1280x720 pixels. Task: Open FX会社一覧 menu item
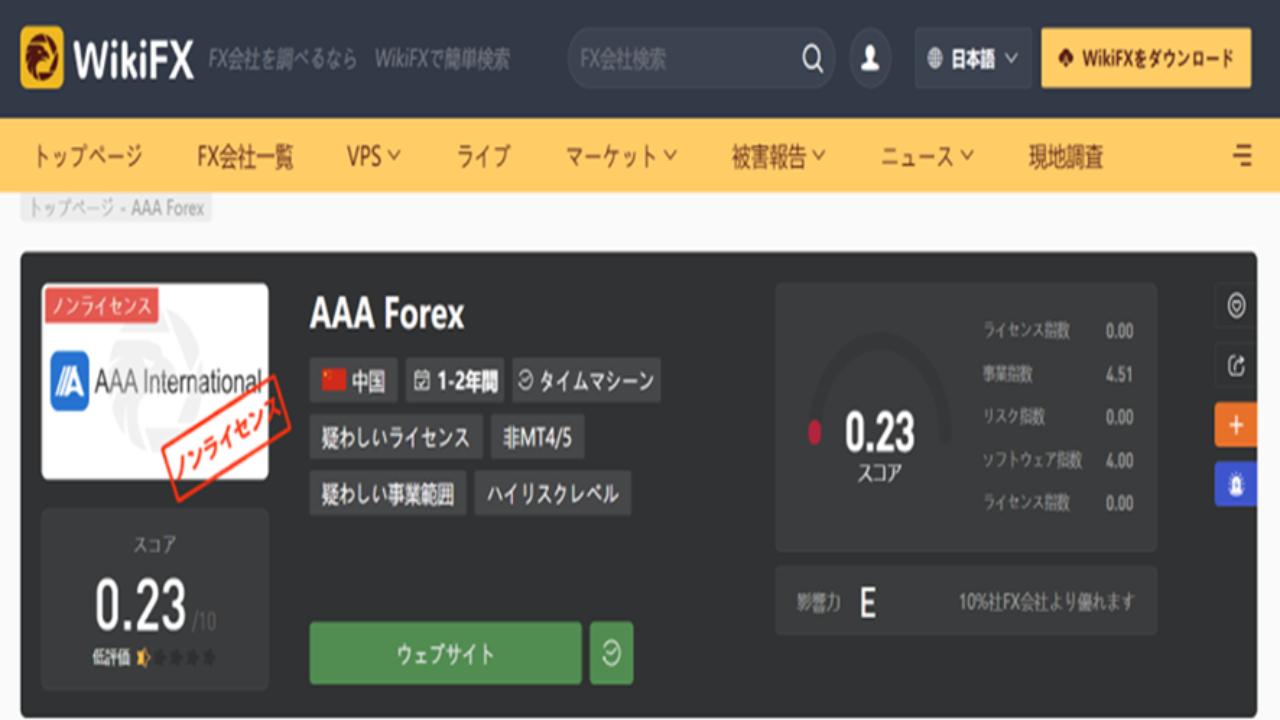click(245, 156)
